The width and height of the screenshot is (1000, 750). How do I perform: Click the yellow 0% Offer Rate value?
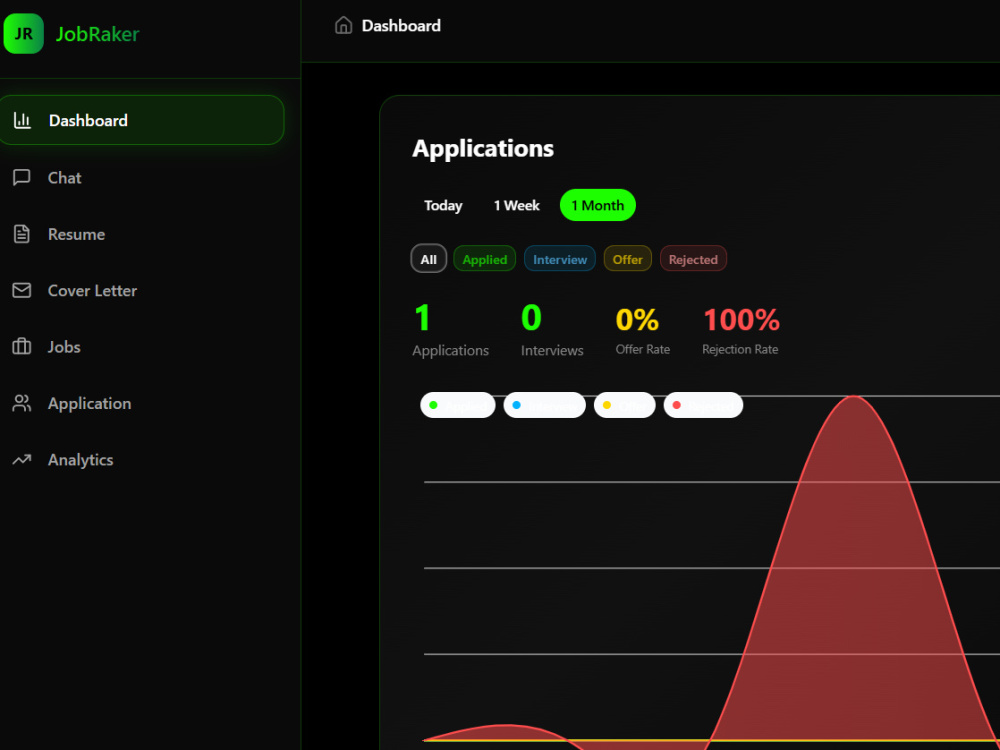pos(637,320)
